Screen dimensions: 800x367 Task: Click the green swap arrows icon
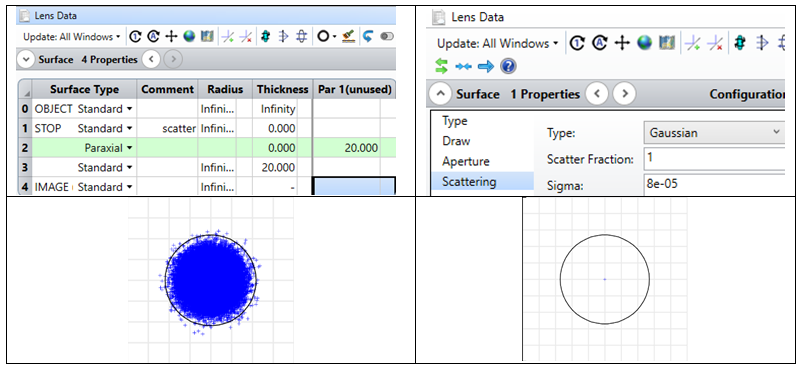441,66
